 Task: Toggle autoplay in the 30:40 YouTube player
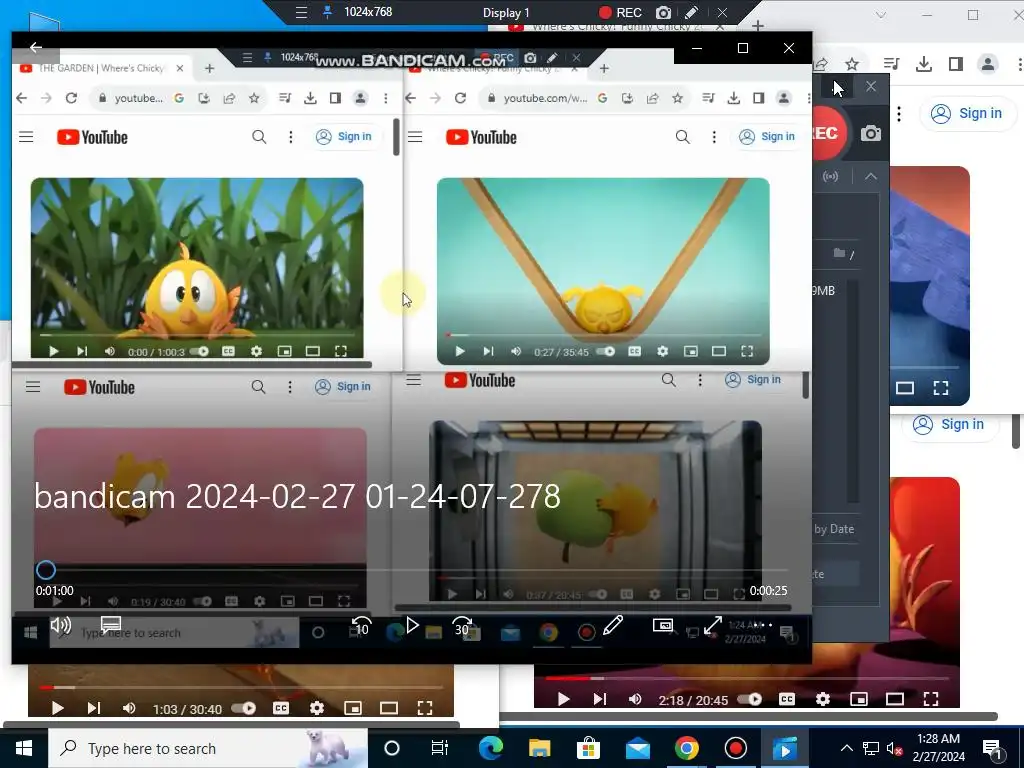244,708
